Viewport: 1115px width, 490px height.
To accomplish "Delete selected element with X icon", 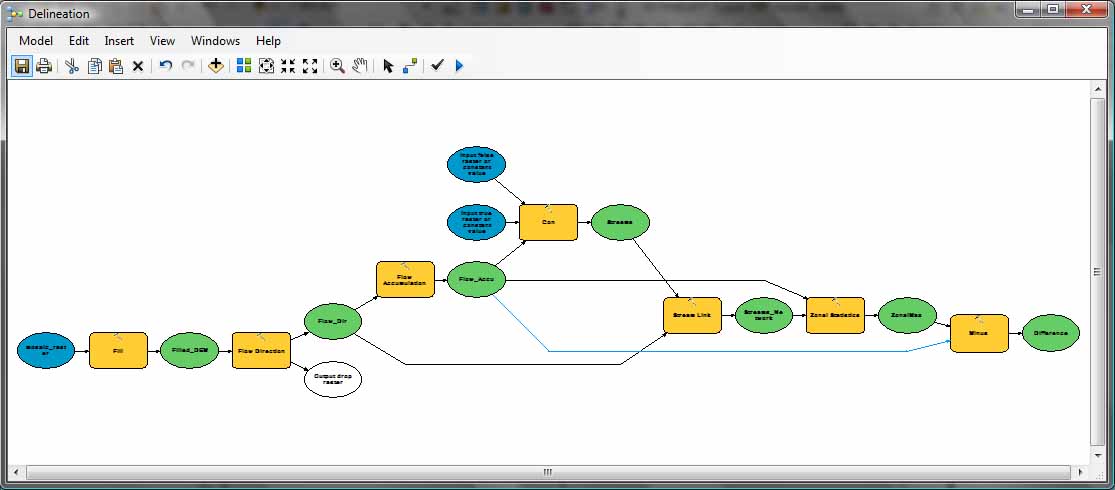I will [138, 66].
